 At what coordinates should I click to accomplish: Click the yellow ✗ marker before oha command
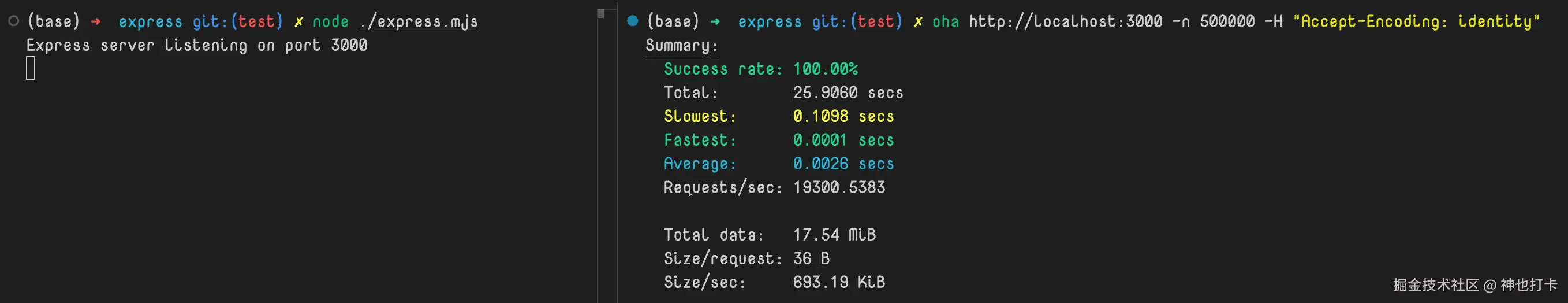click(918, 22)
